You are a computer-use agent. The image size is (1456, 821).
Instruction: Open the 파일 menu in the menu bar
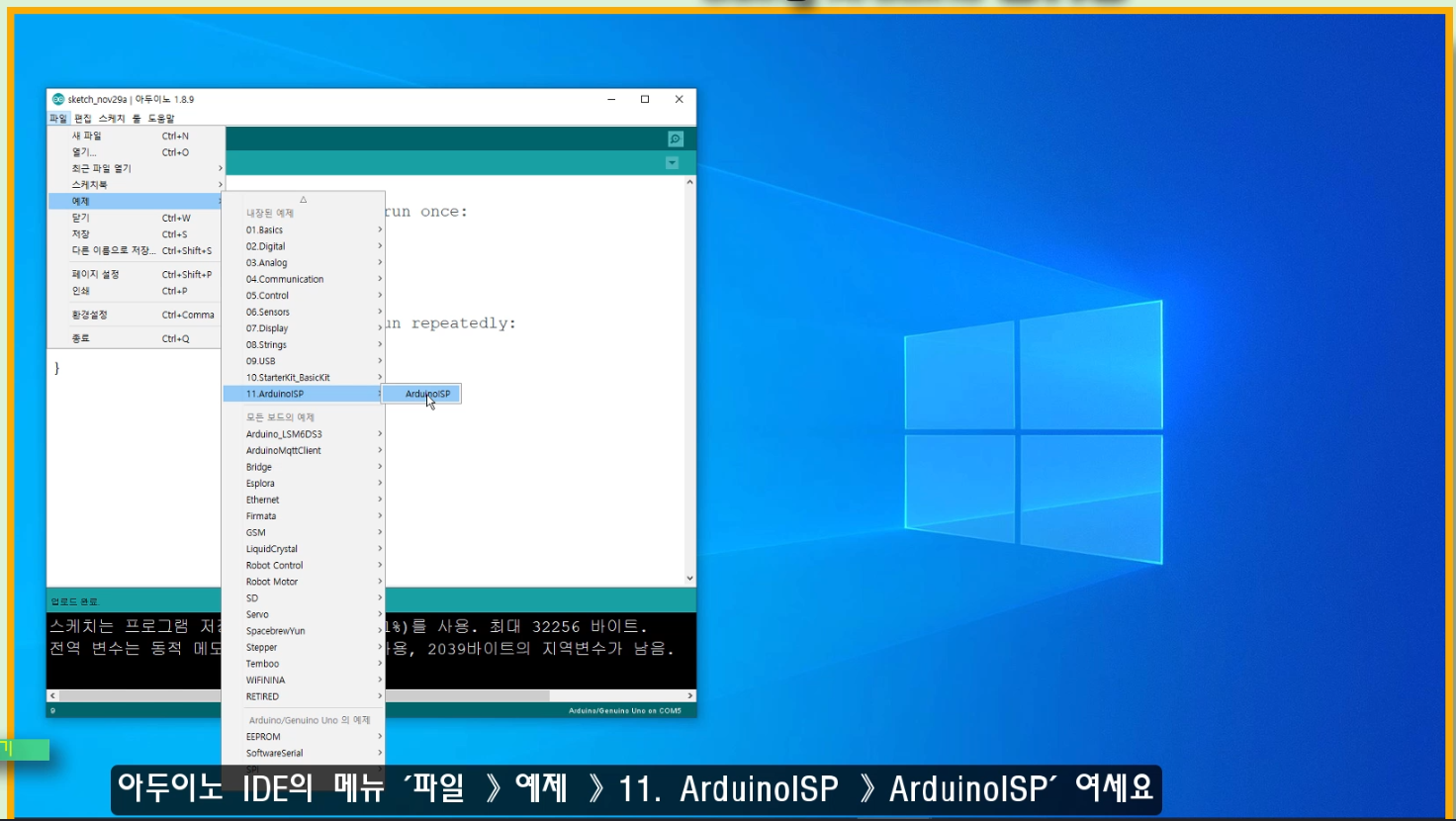coord(58,118)
